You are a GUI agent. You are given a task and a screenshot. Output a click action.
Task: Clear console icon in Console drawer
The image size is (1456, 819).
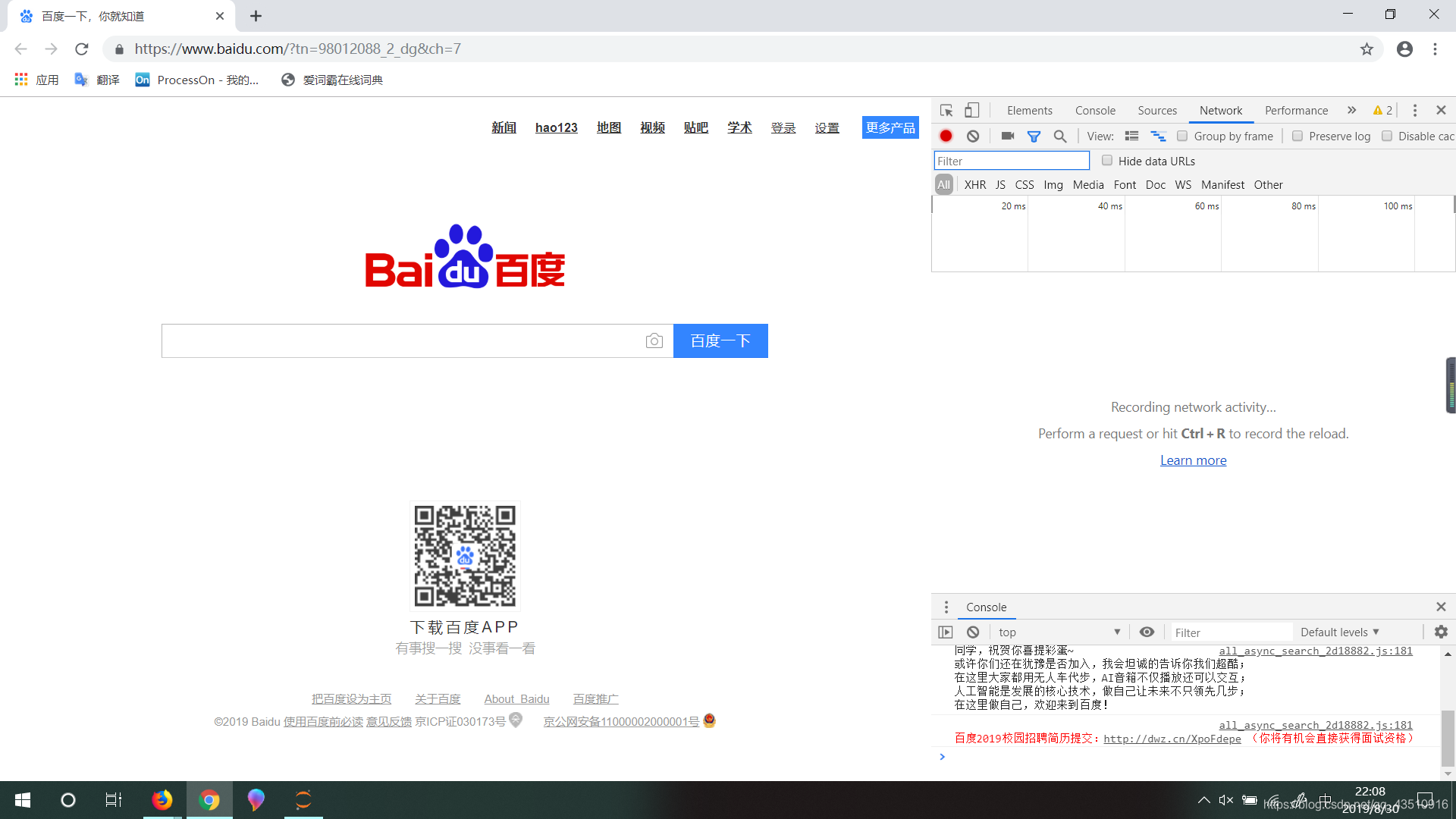[973, 632]
